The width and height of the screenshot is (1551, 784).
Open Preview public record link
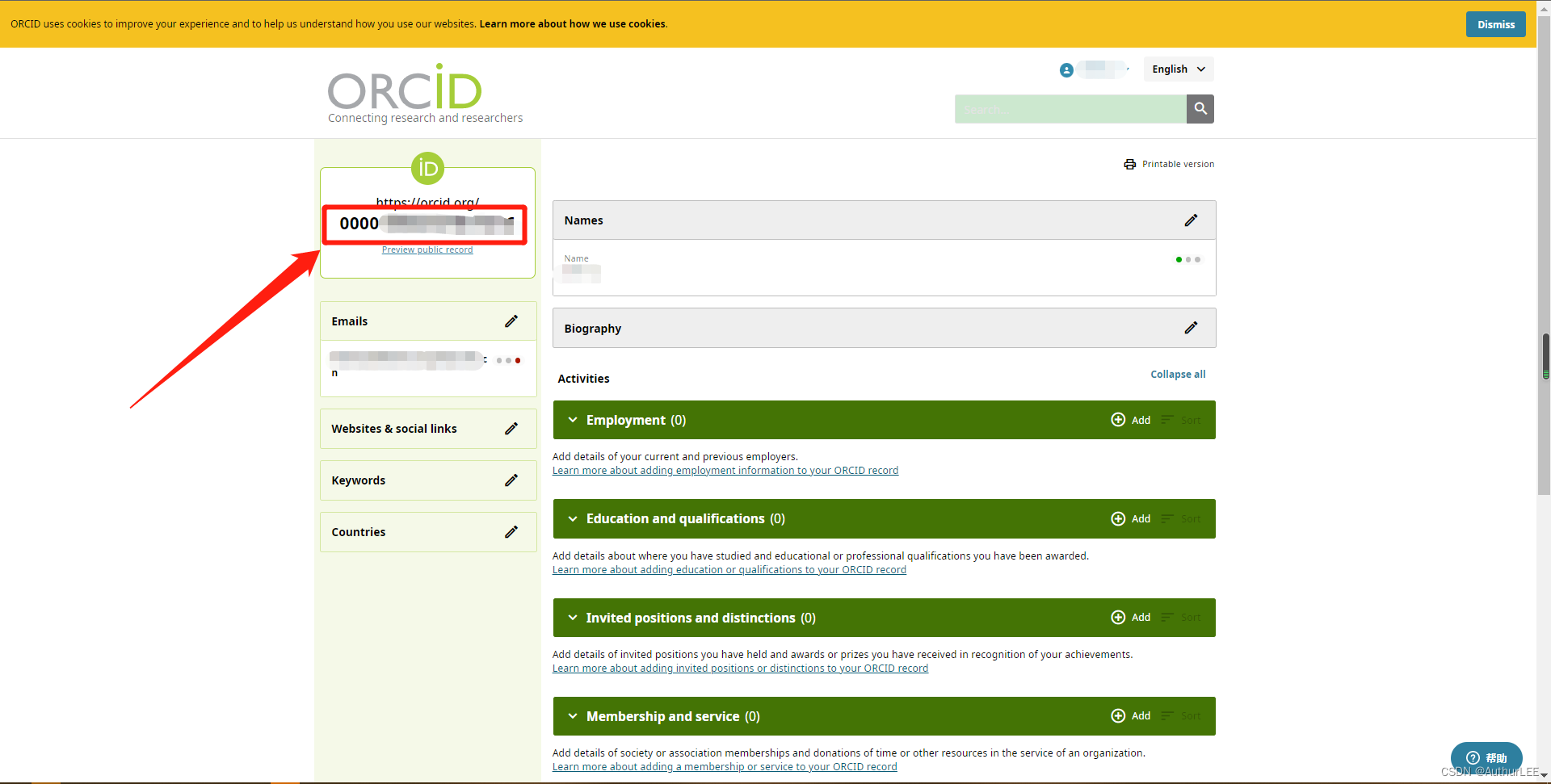(x=427, y=249)
